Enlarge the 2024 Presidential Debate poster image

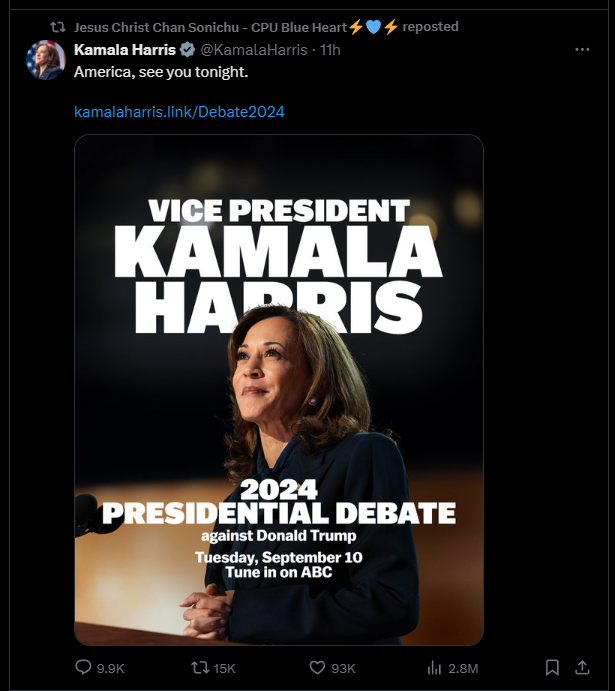pos(279,390)
